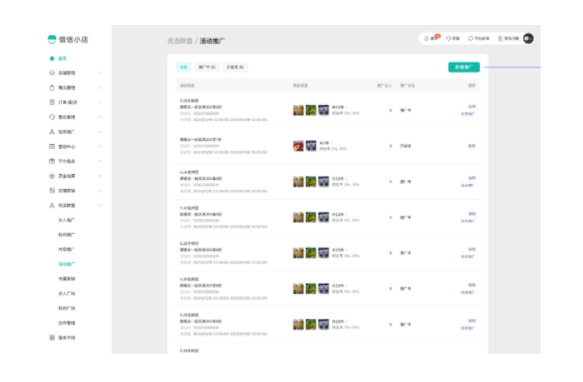Screen dimensions: 583x382
Task: Click the 常见问题 document icon in header
Action: coord(500,38)
